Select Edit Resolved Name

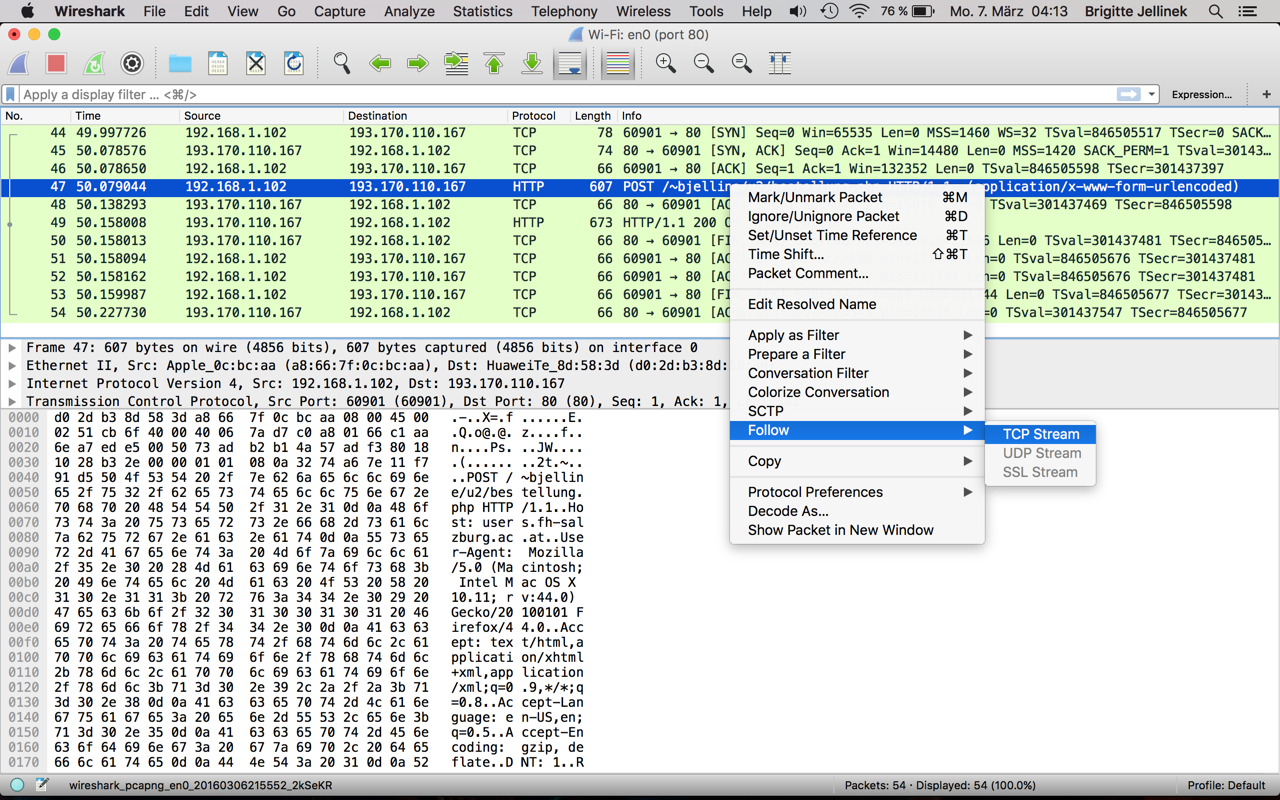coord(857,304)
